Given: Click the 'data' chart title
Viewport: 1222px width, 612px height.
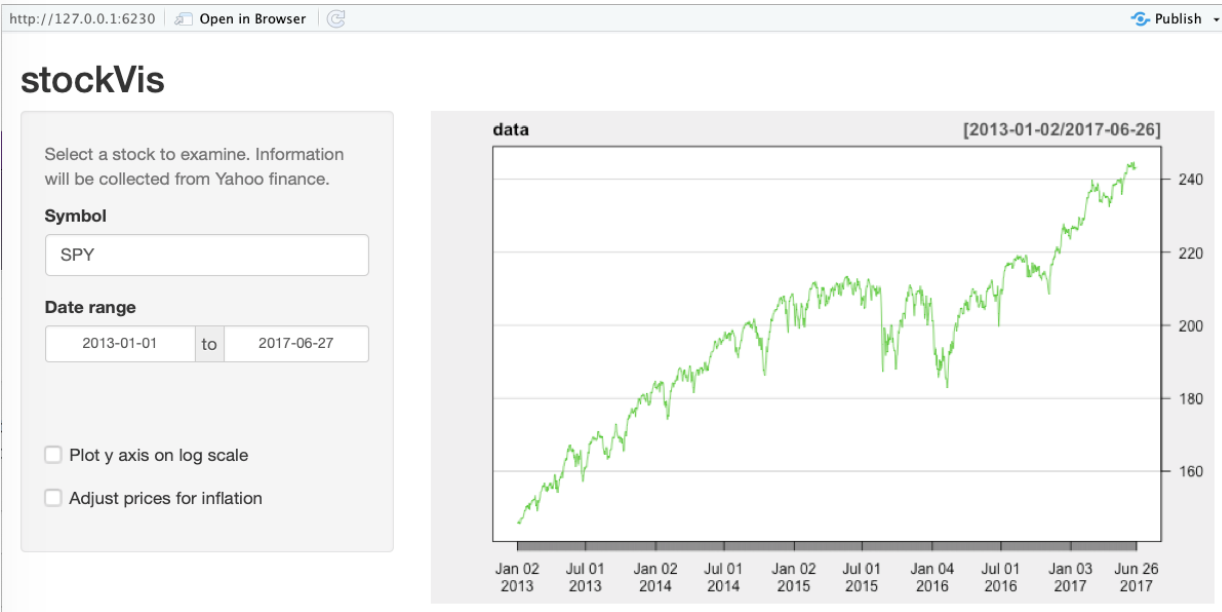Looking at the screenshot, I should (x=511, y=130).
